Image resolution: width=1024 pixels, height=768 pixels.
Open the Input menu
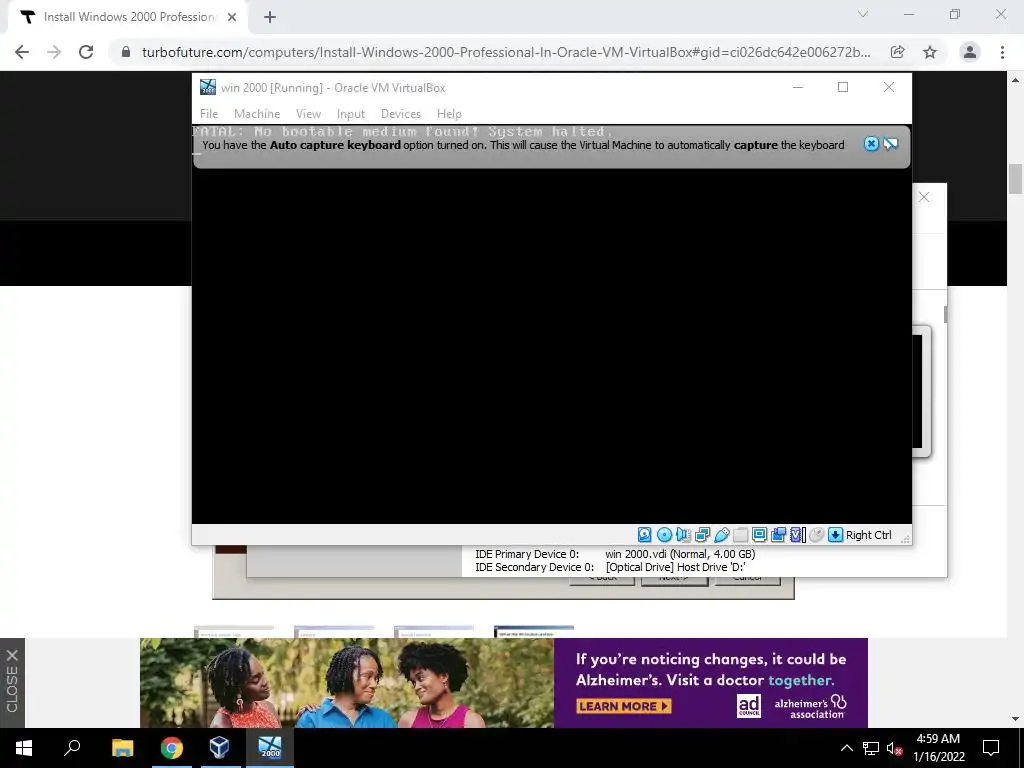pos(351,114)
